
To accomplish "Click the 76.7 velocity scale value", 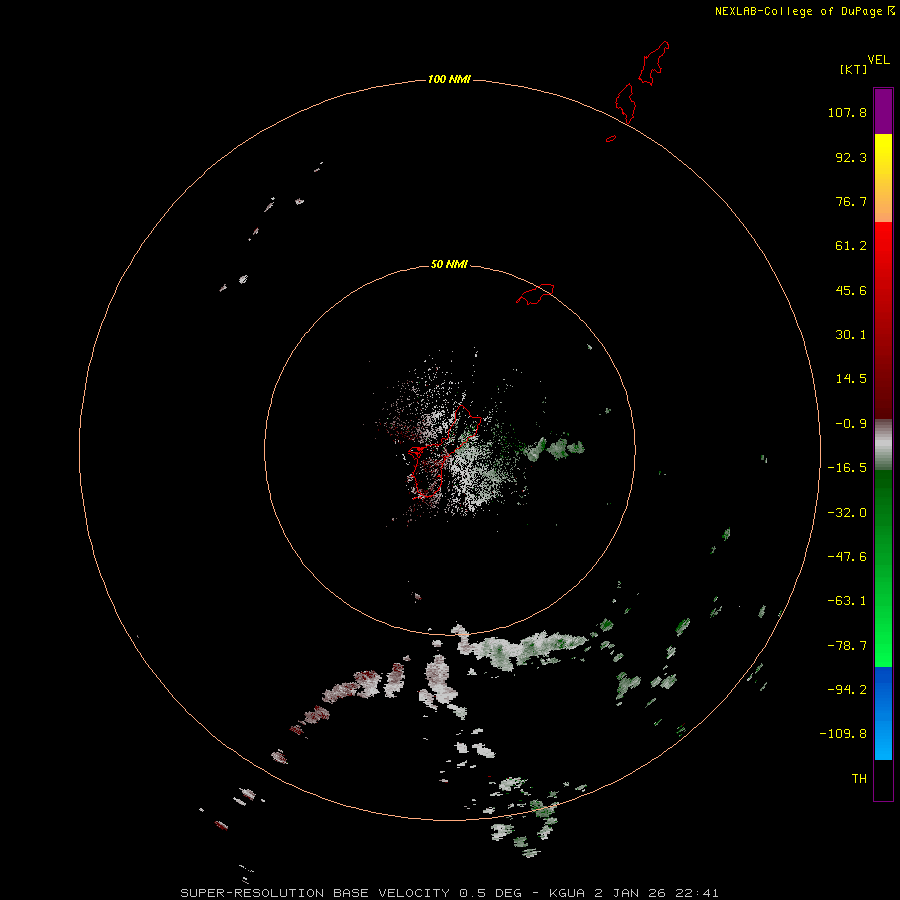I will [x=851, y=201].
